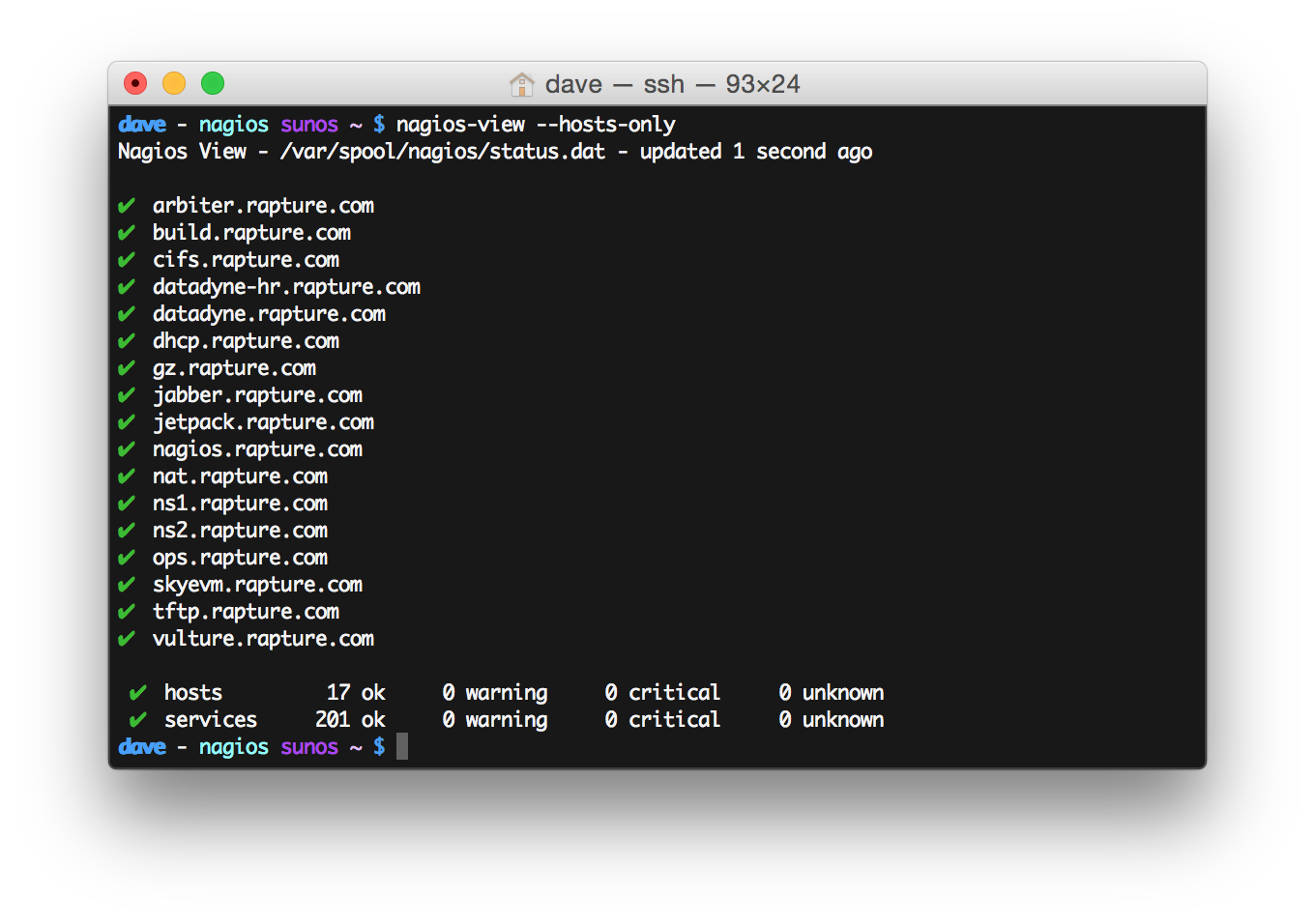1315x924 pixels.
Task: Click host name tftp.rapture.com
Action: coord(246,612)
